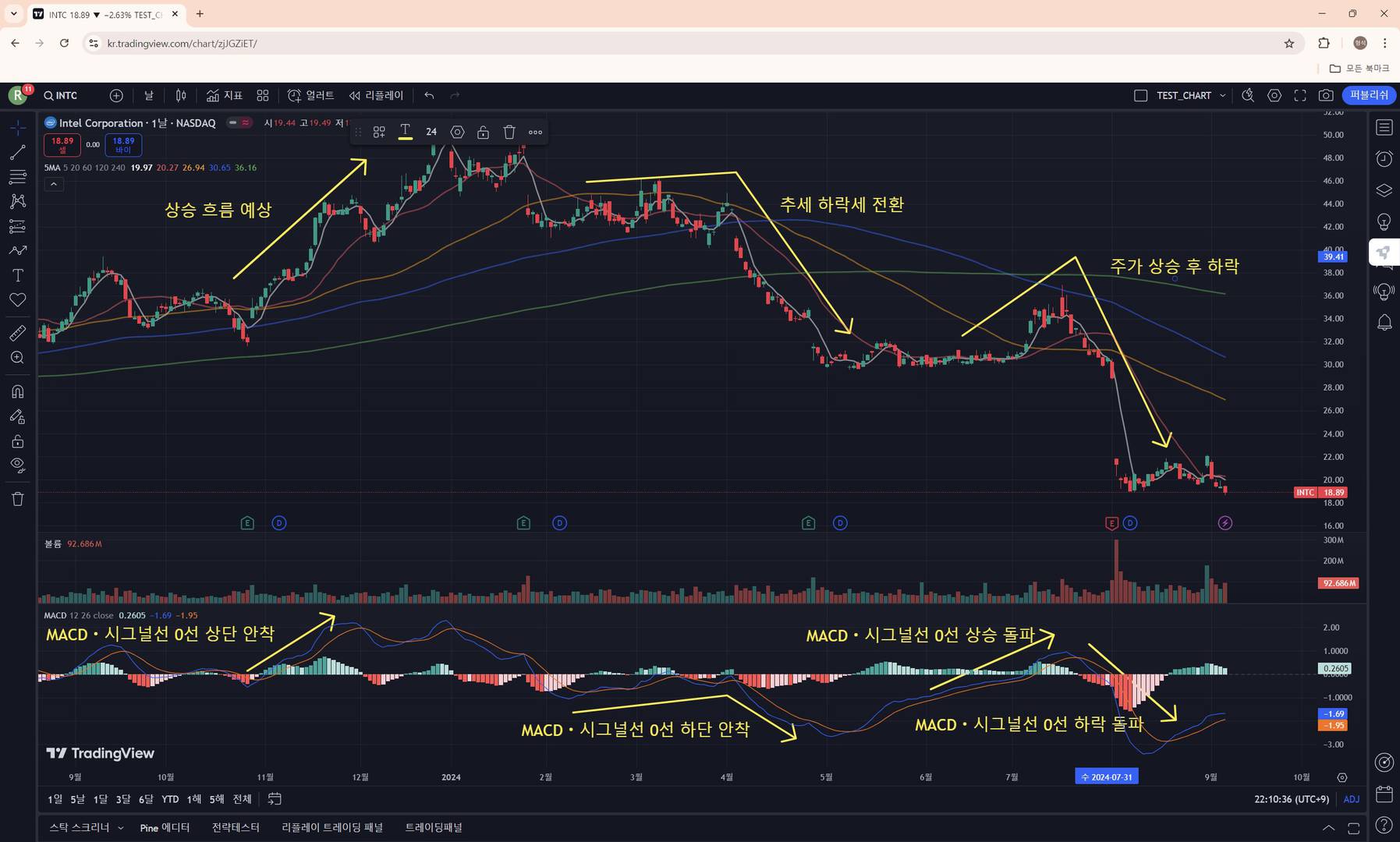Open the 전략테스터 tab
This screenshot has height=842, width=1400.
pos(236,827)
